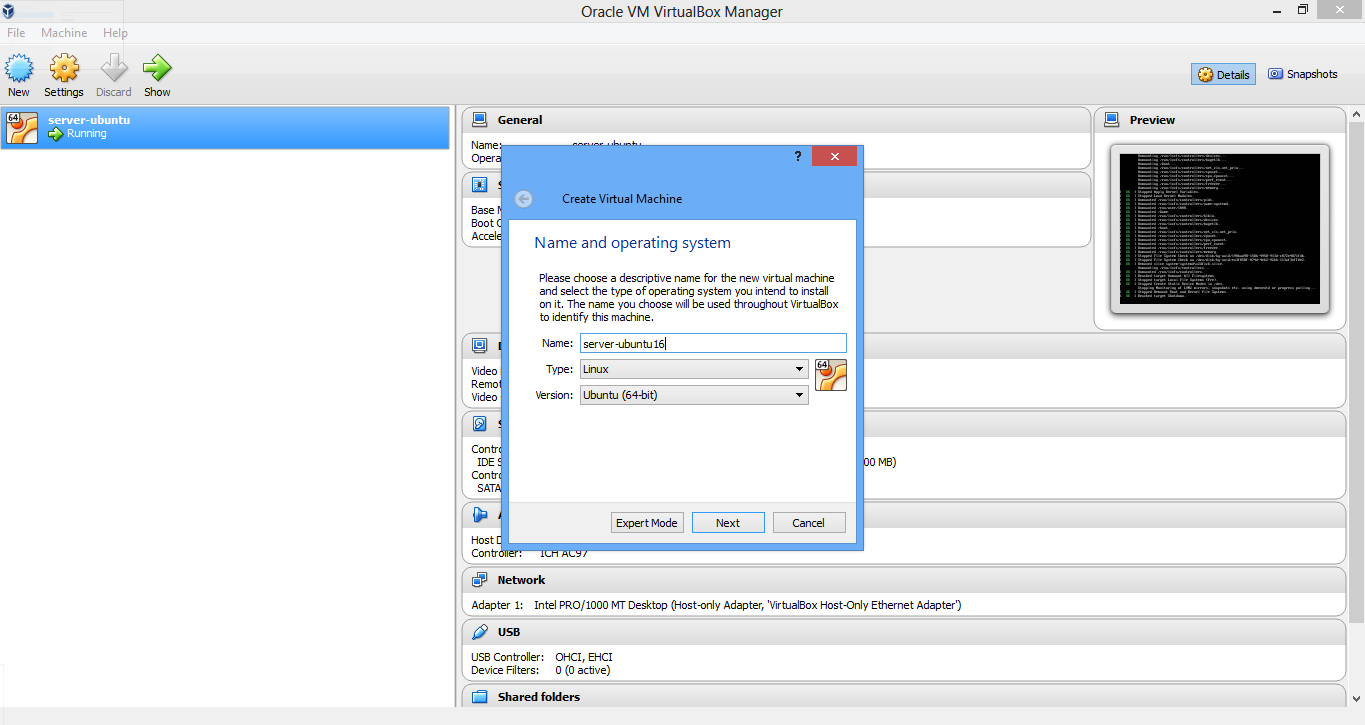Click the USB Controller OHCI, EHCI text
The height and width of the screenshot is (725, 1365).
pos(540,657)
